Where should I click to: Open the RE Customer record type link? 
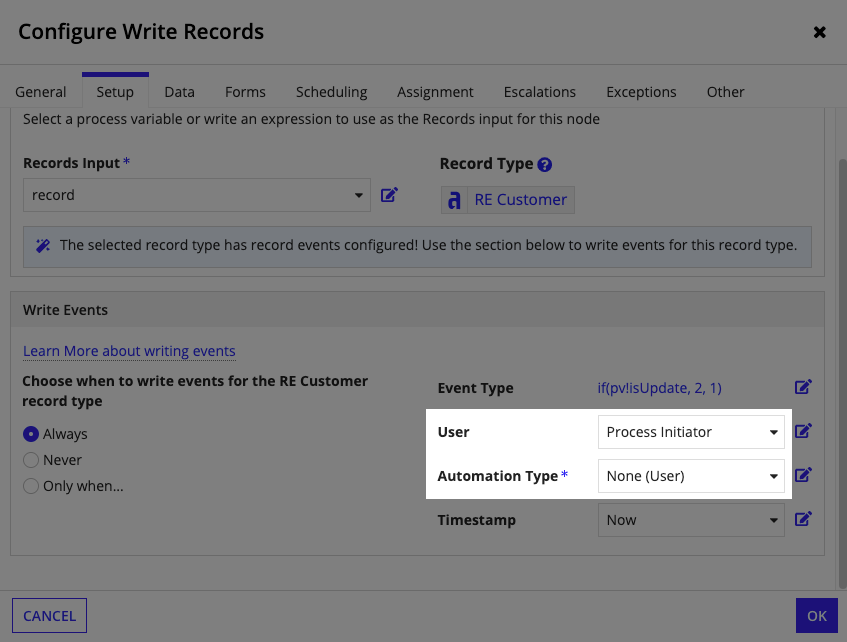[520, 200]
